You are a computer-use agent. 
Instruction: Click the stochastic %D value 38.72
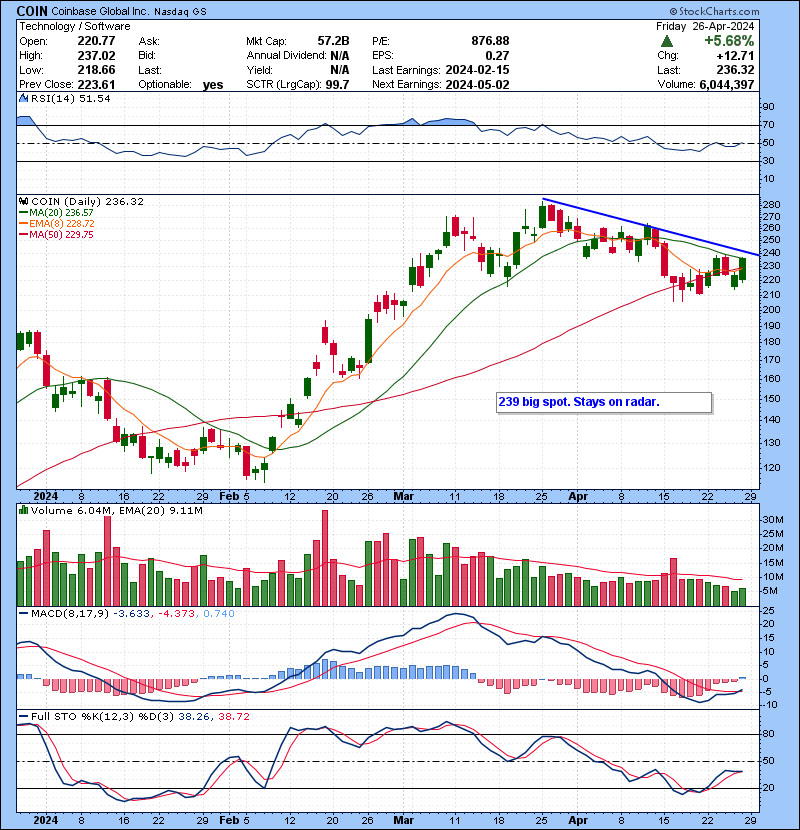click(x=233, y=716)
